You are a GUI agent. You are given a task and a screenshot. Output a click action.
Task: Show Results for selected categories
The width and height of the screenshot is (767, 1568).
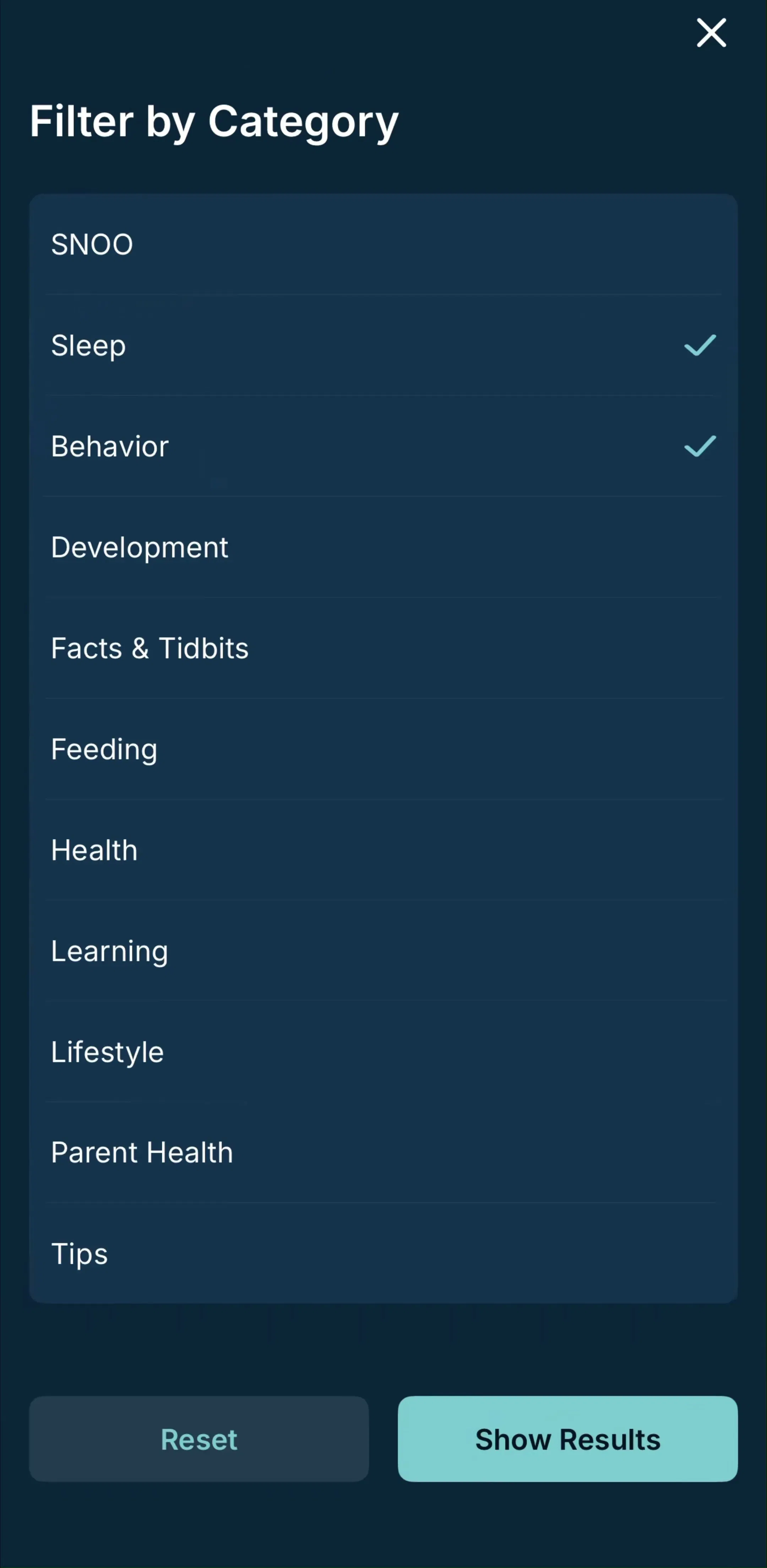[567, 1439]
